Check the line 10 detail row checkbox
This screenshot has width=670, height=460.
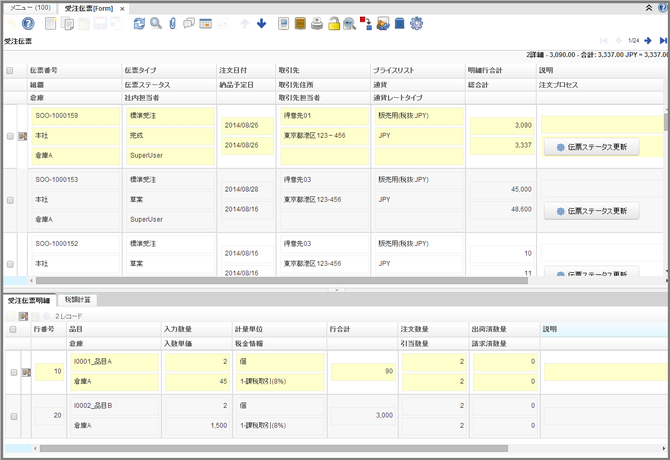[x=14, y=372]
